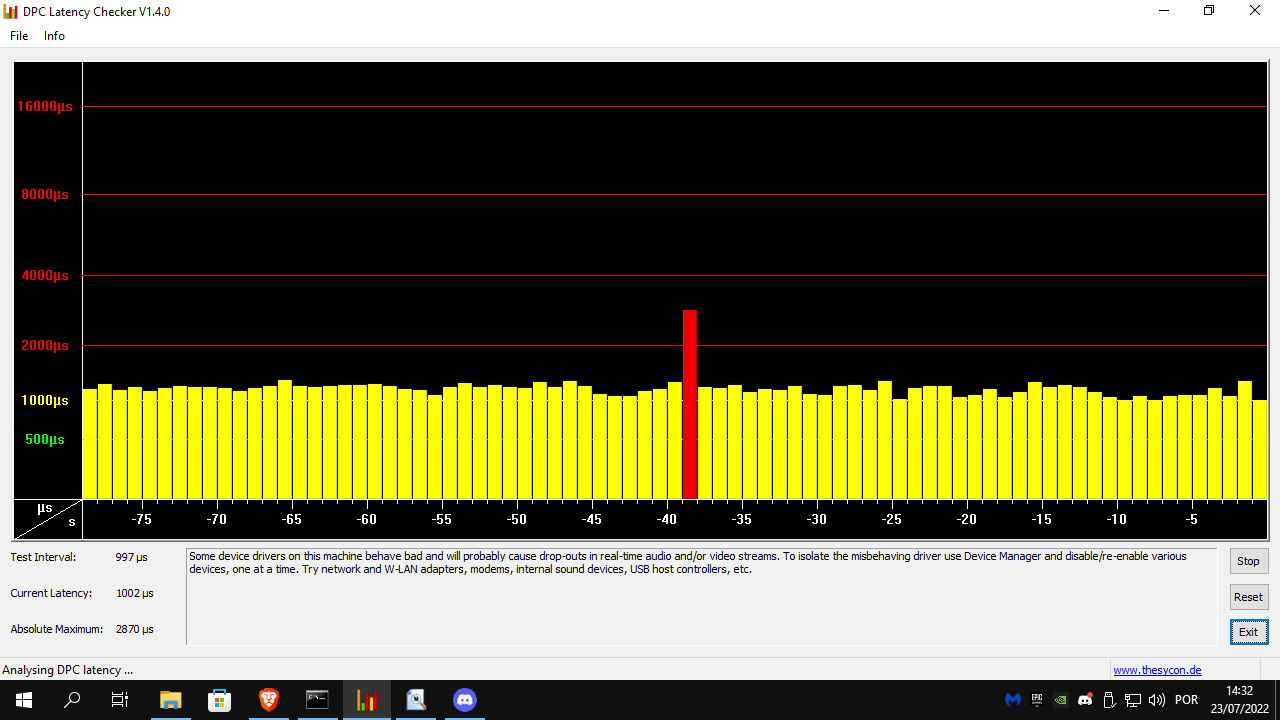The height and width of the screenshot is (720, 1280).
Task: Open Malwarebytes tray icon
Action: pyautogui.click(x=1013, y=700)
